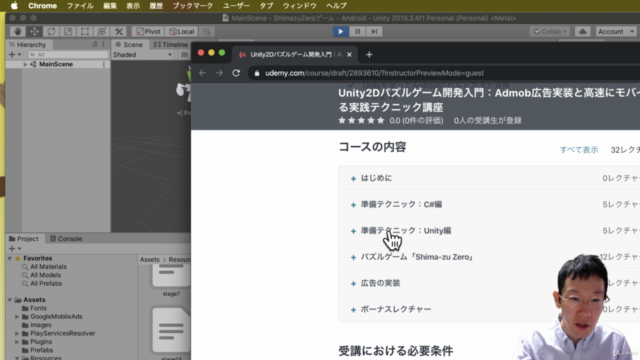This screenshot has height=360, width=640.
Task: Open the Apple menu
Action: 14,6
